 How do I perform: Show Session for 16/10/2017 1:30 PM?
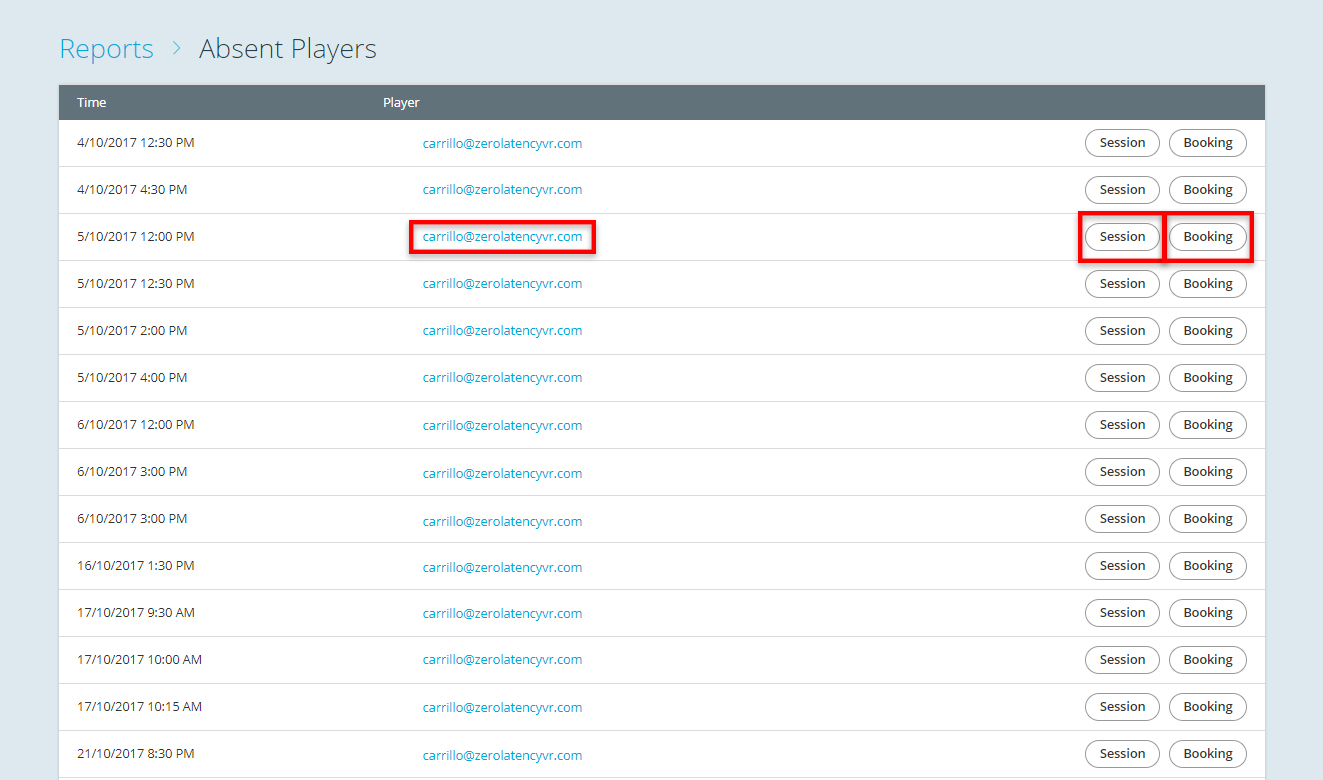[1122, 566]
